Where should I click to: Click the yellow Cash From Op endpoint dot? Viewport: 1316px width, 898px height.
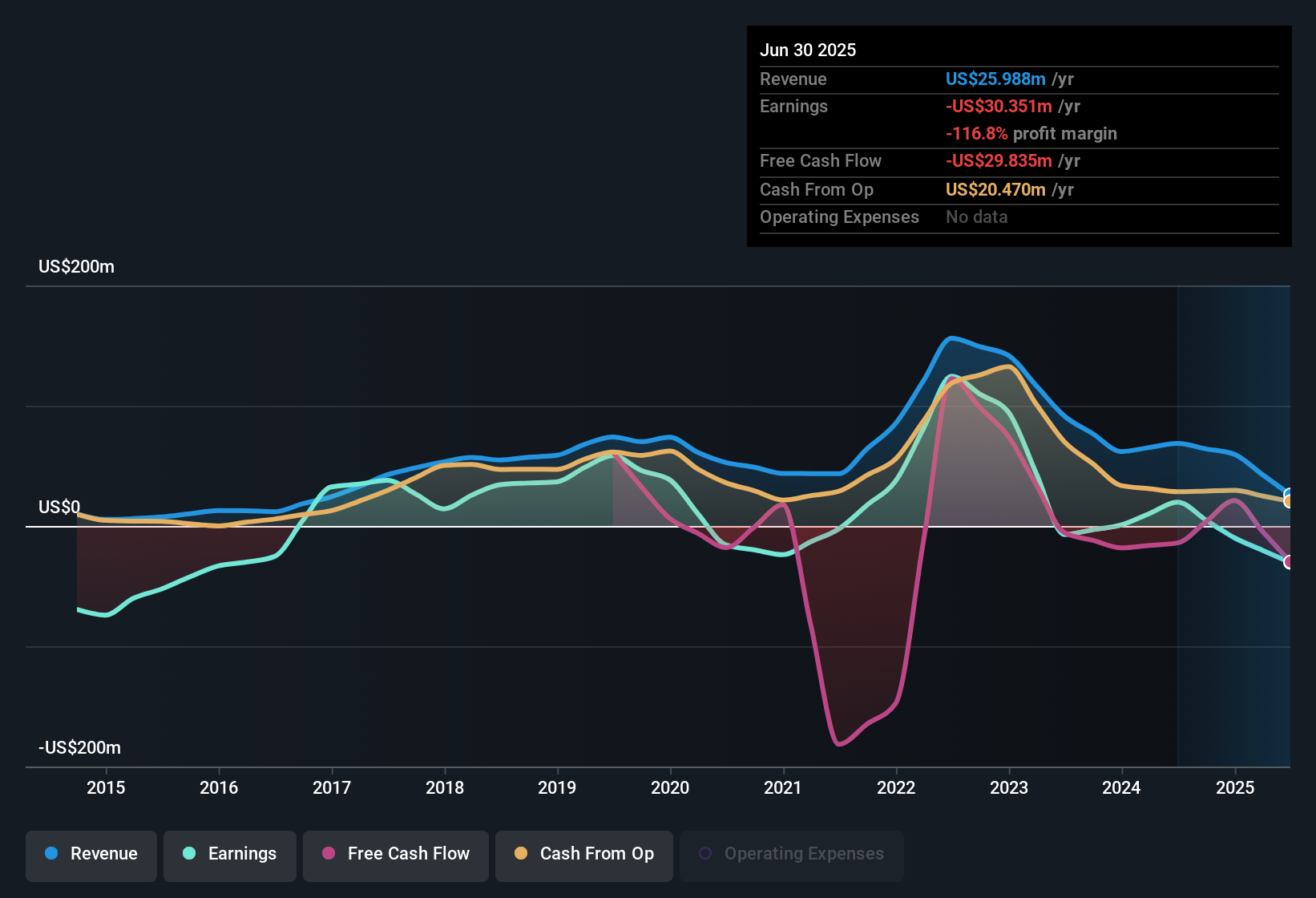point(1287,501)
